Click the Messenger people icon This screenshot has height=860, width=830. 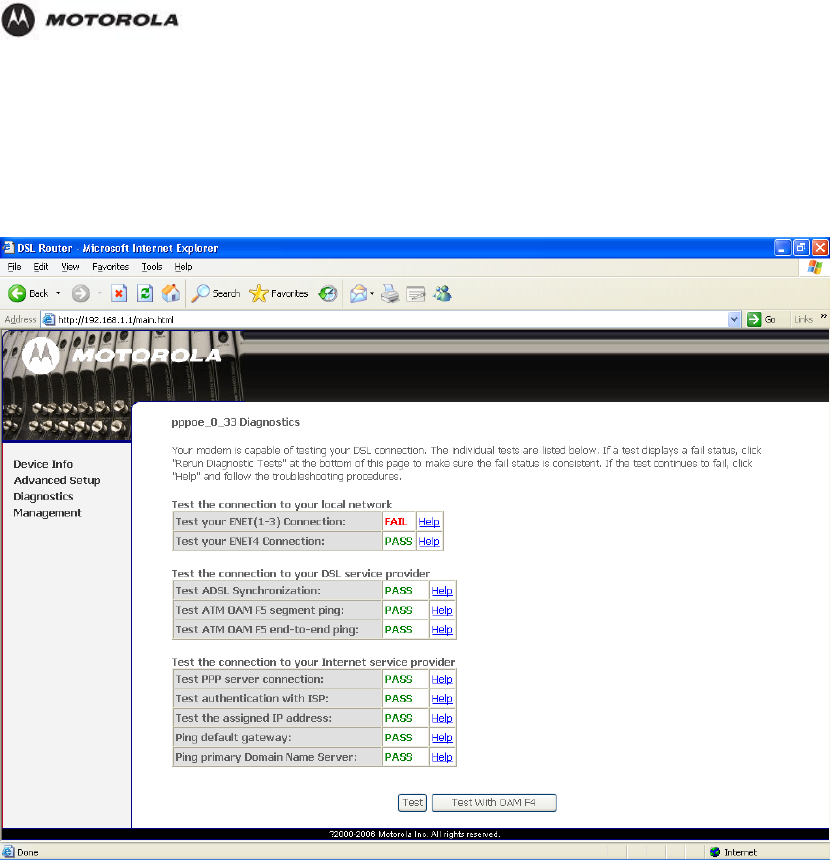442,293
